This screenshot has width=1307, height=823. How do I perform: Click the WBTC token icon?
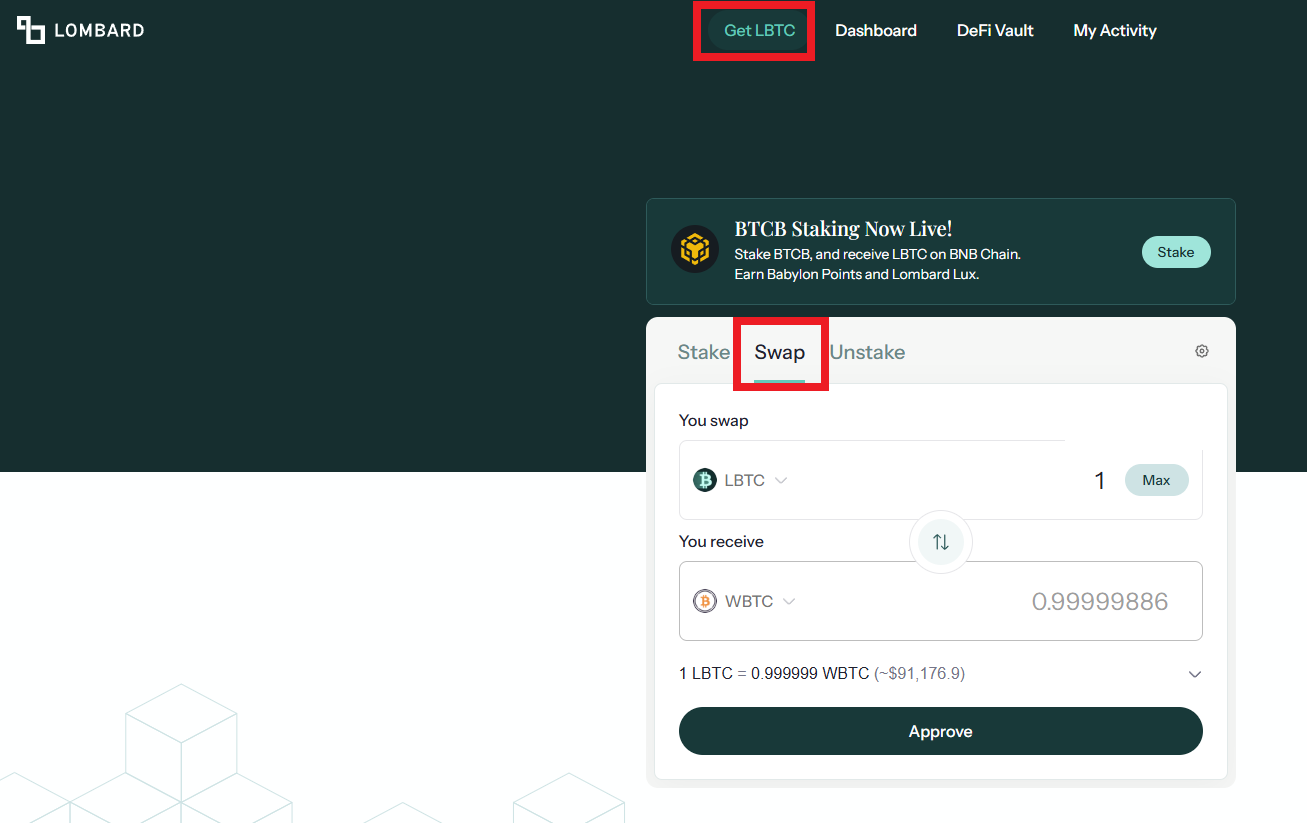pos(705,601)
